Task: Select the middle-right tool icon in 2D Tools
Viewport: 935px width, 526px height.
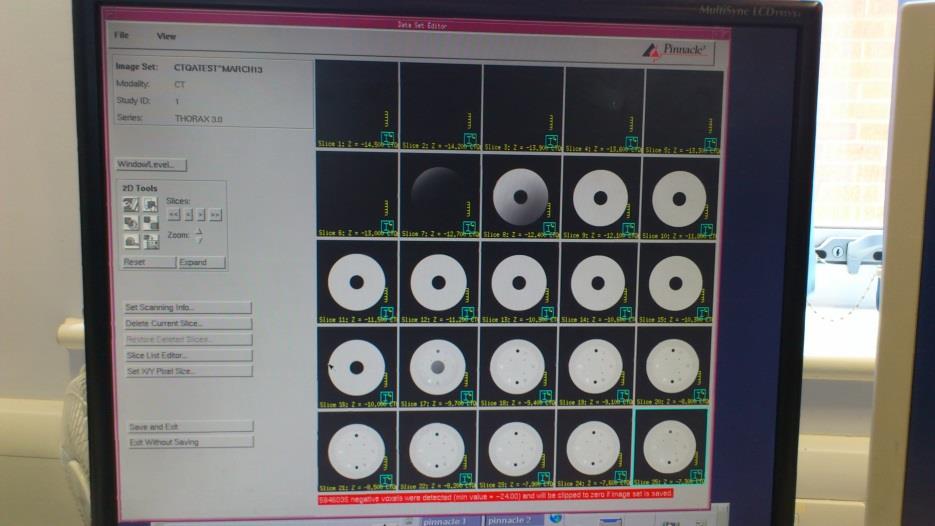Action: [151, 224]
